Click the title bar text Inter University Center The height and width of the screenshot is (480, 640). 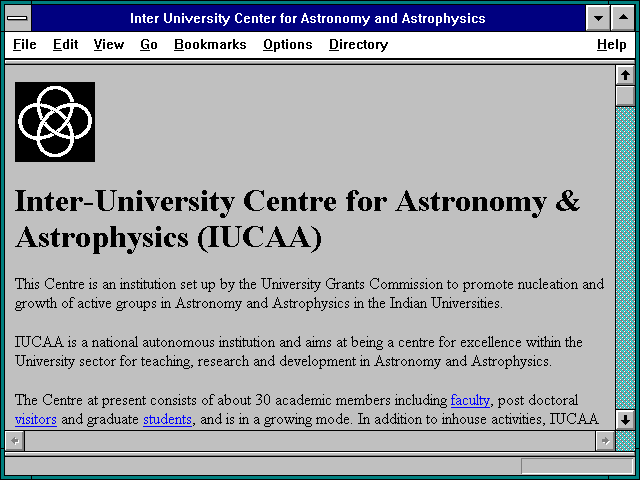point(307,18)
